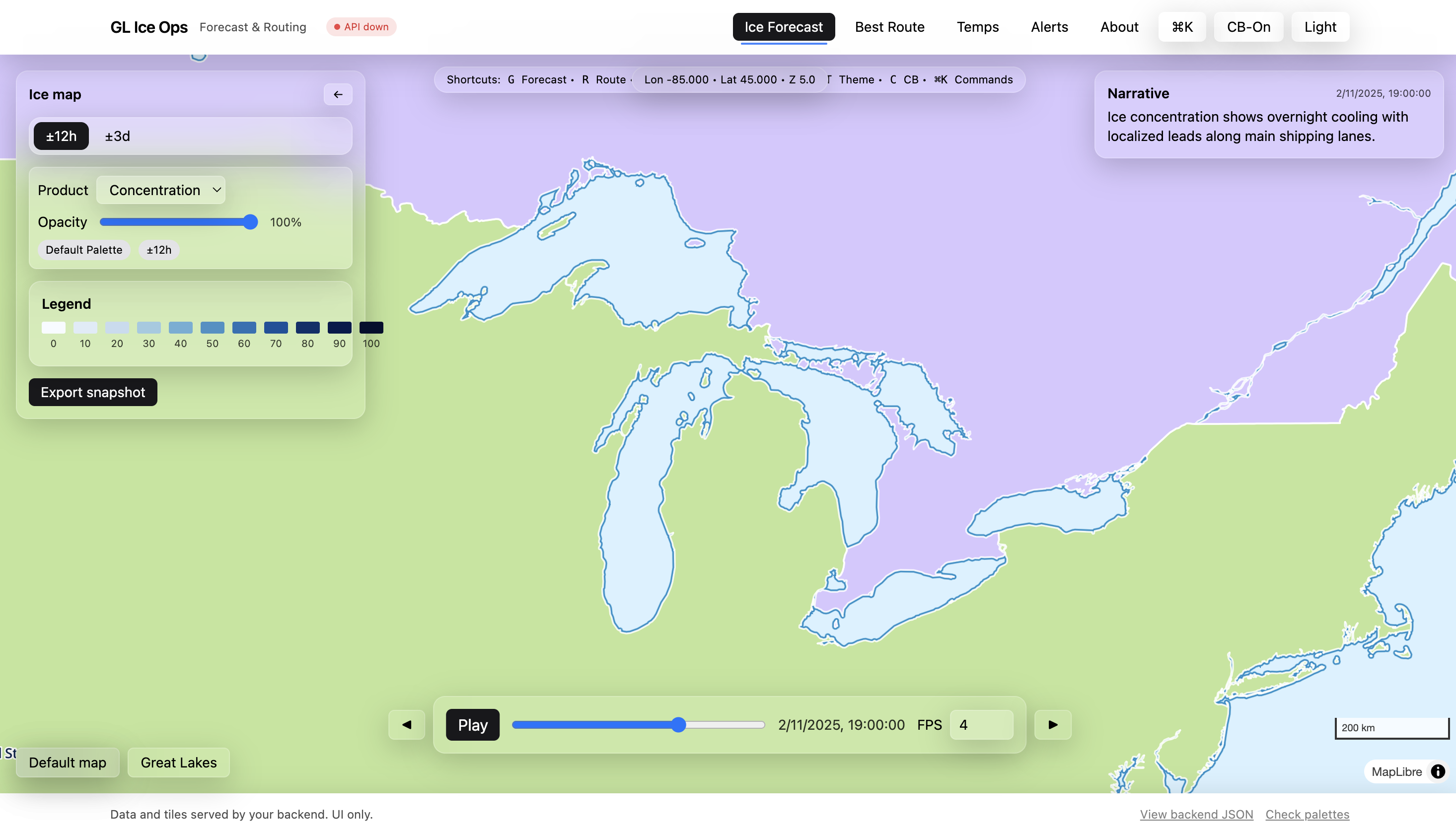
Task: Open the View backend JSON link
Action: (x=1196, y=814)
